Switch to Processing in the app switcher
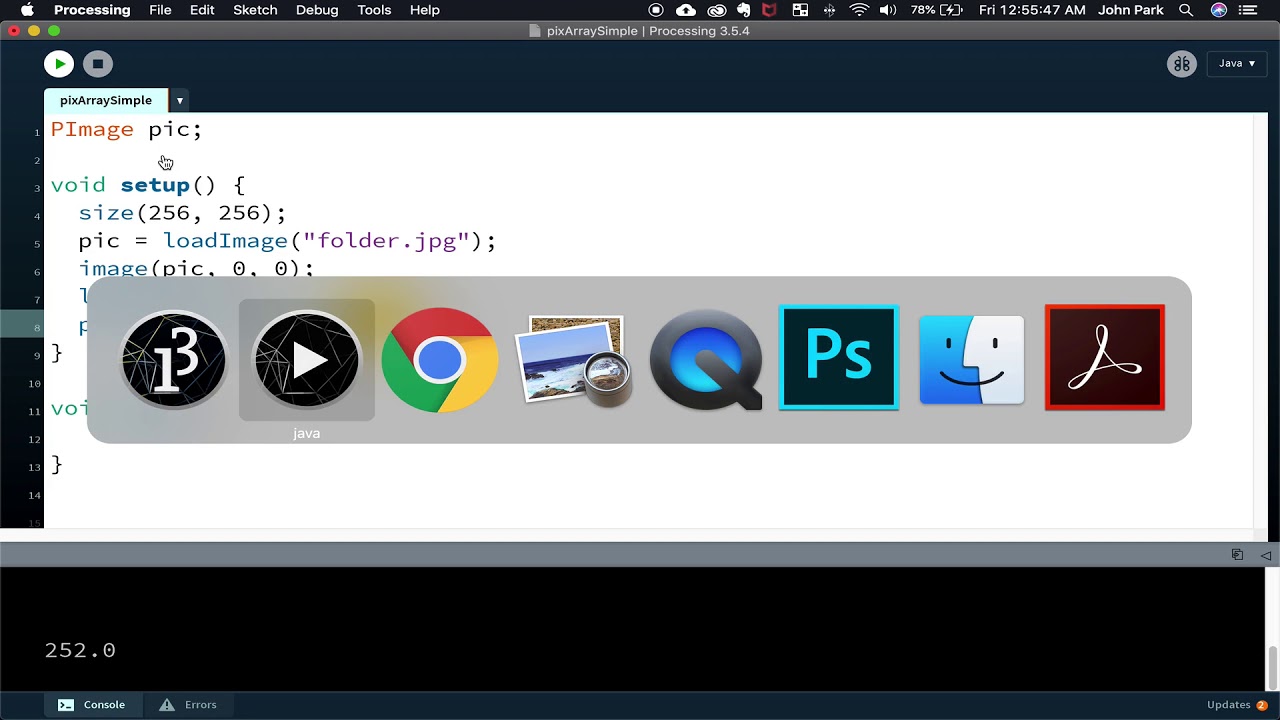 [x=174, y=360]
